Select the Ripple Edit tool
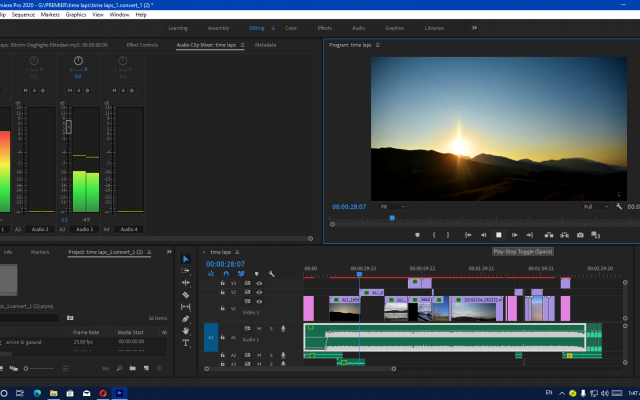 pos(186,282)
